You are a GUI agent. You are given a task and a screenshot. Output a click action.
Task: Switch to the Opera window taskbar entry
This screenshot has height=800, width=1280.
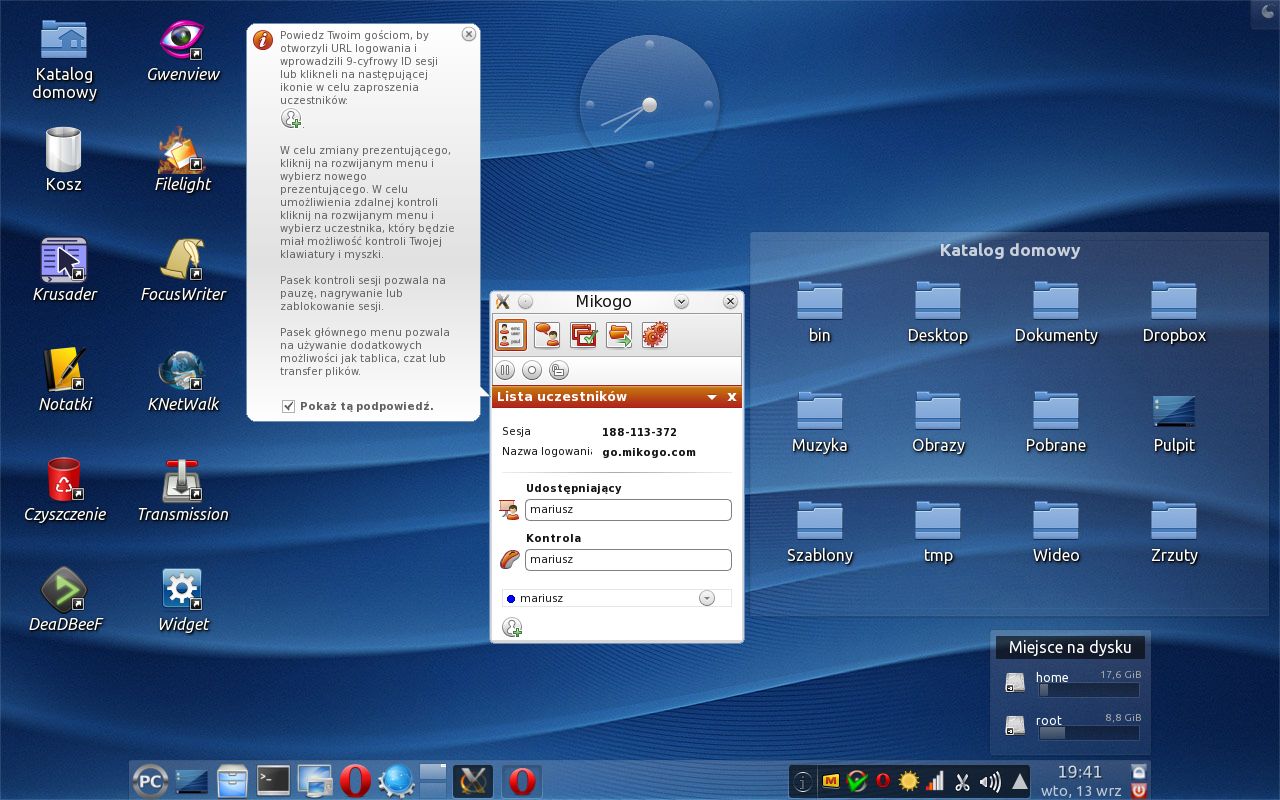coord(521,780)
